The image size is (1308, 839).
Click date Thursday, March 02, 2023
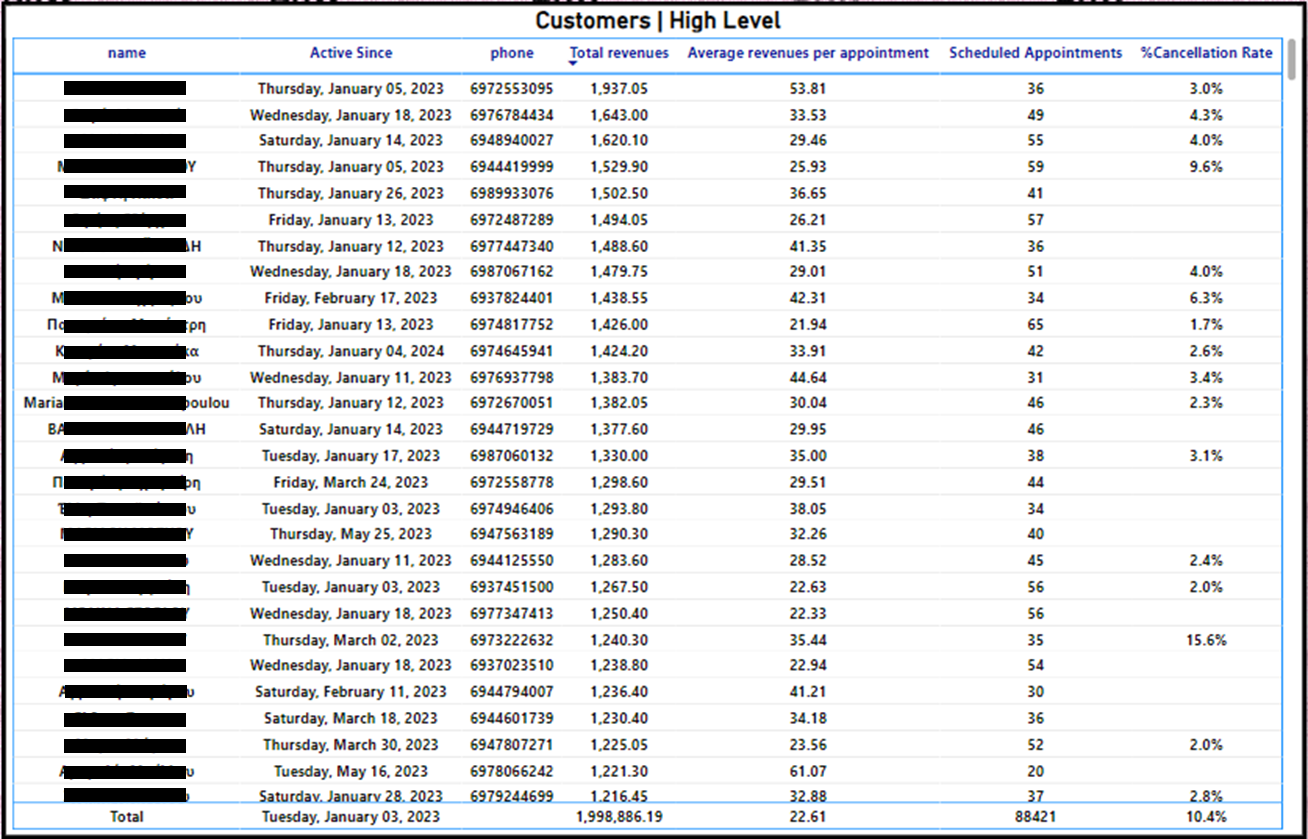351,640
